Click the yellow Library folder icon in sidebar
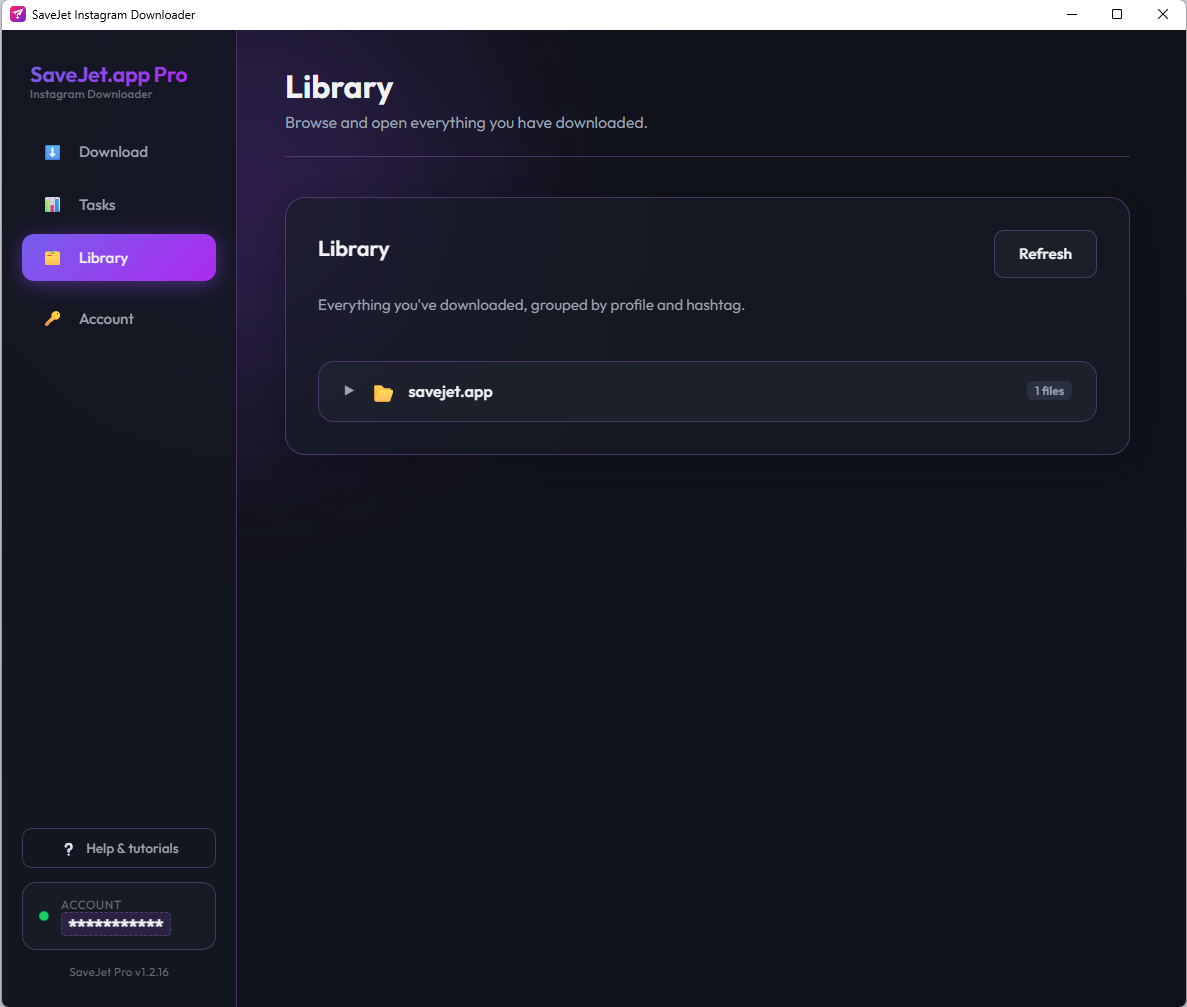 point(52,258)
